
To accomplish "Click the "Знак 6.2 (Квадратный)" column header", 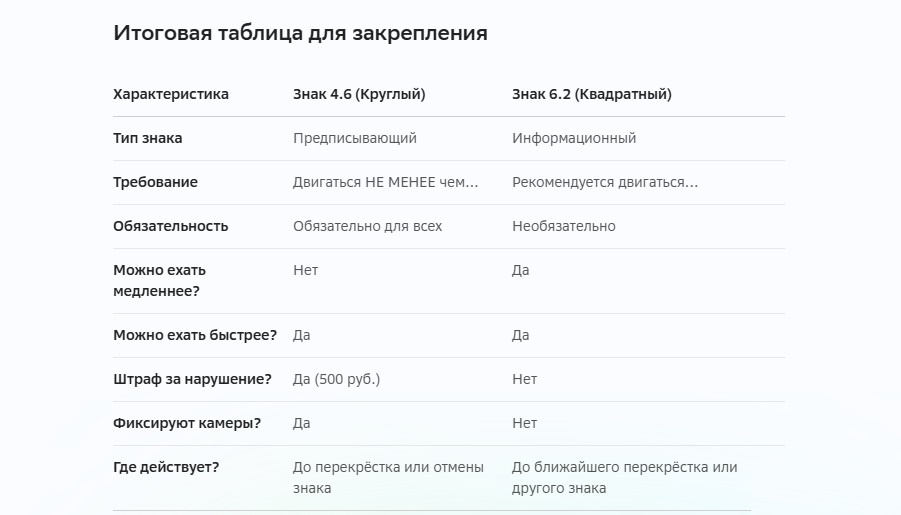I will pyautogui.click(x=592, y=94).
